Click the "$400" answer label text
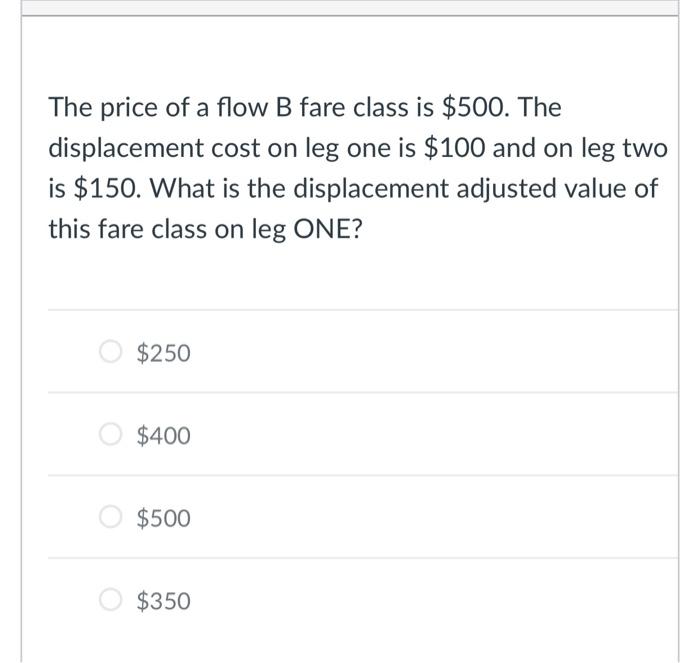The height and width of the screenshot is (663, 700). point(163,436)
